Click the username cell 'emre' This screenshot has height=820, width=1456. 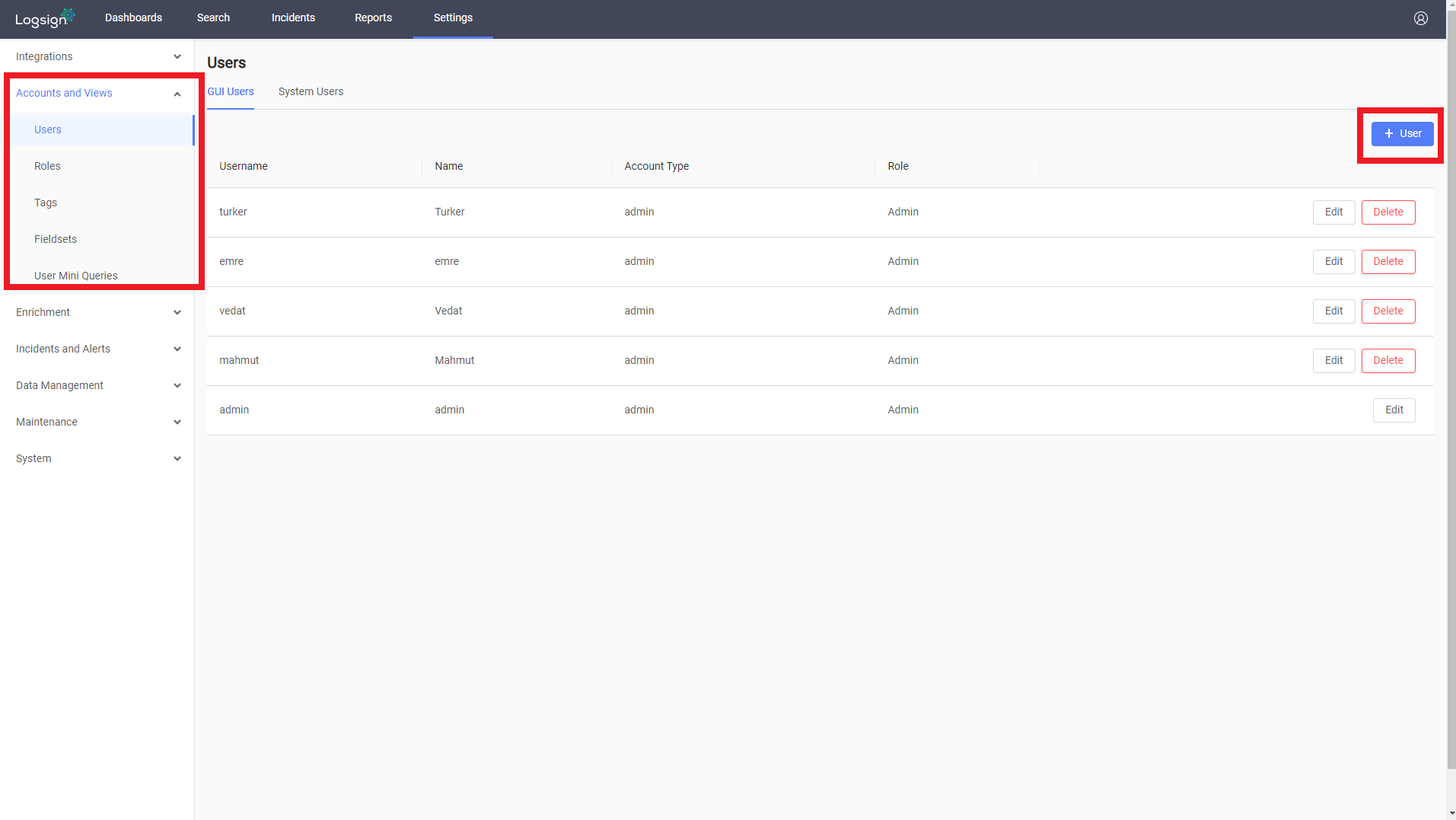231,261
